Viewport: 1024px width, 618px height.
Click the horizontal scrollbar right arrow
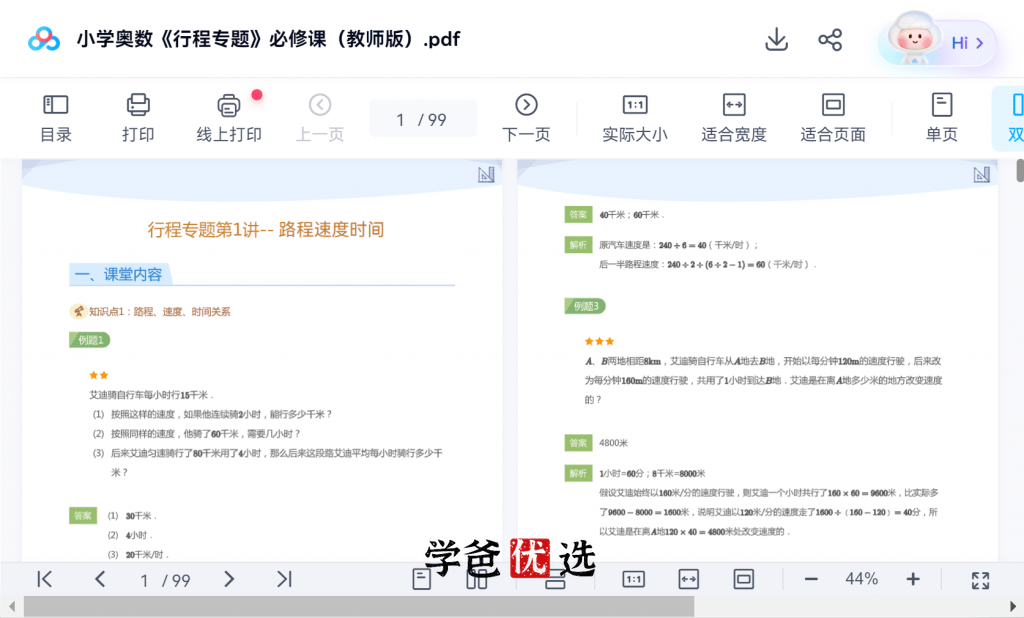pyautogui.click(x=1013, y=606)
